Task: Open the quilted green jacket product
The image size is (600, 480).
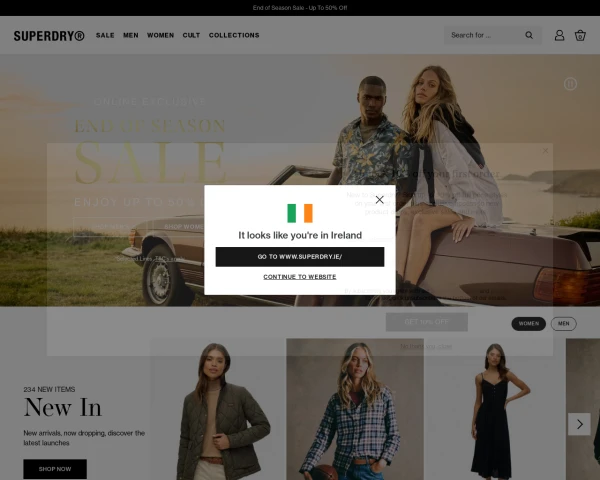Action: [x=217, y=409]
